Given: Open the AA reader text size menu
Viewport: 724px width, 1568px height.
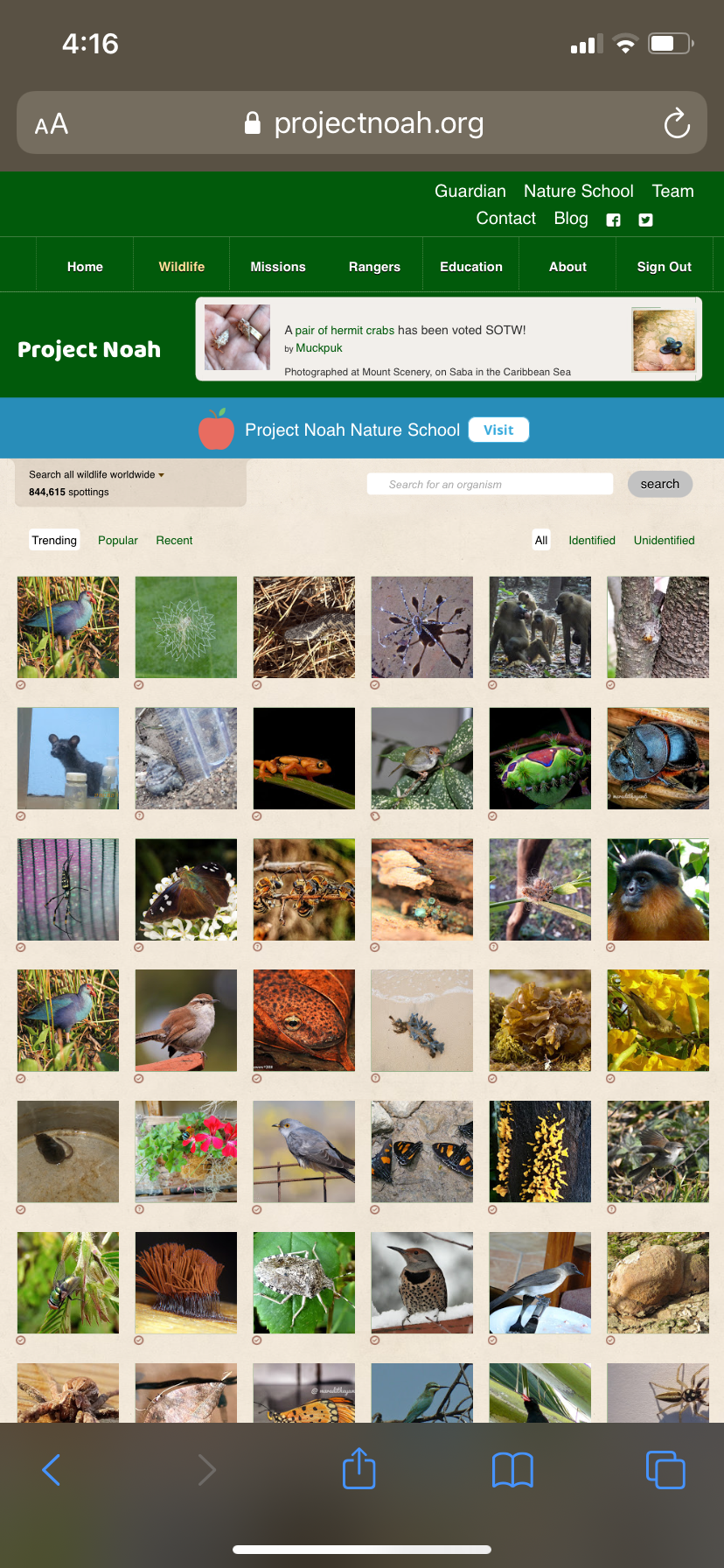Looking at the screenshot, I should (52, 124).
